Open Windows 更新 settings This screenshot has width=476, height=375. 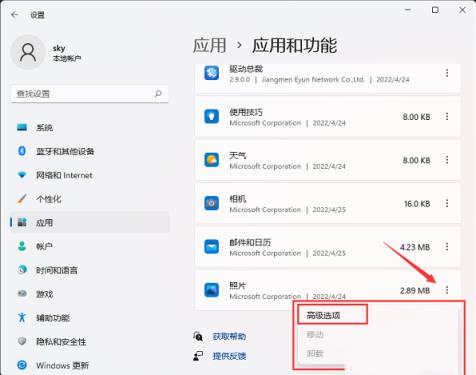89,365
